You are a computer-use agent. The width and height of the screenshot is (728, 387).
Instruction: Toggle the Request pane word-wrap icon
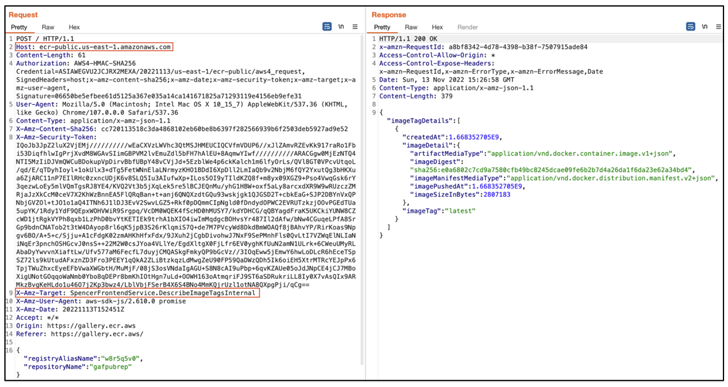tap(327, 27)
